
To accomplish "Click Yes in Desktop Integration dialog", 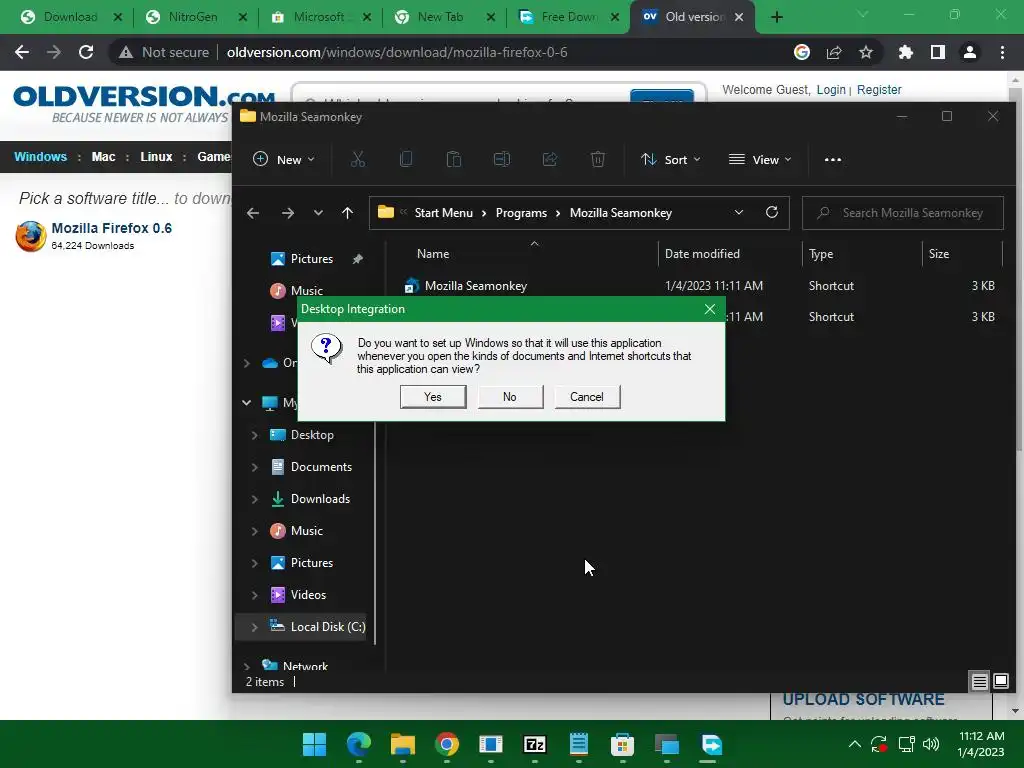I will [433, 396].
